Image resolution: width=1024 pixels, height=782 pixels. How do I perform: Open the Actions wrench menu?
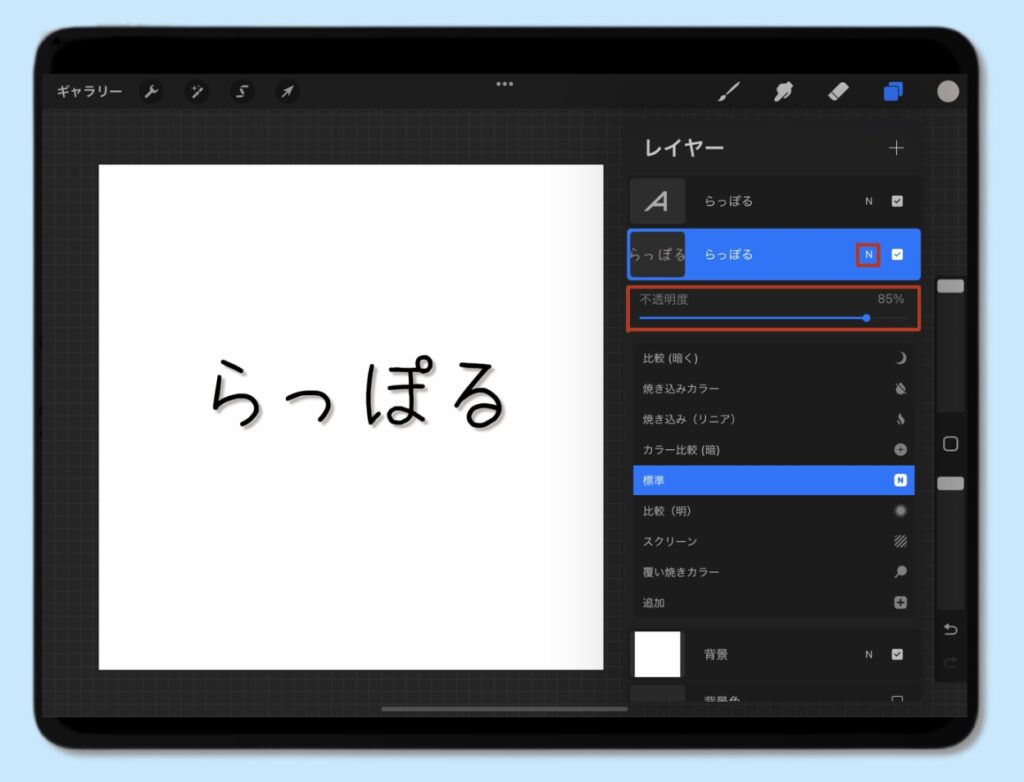(152, 91)
